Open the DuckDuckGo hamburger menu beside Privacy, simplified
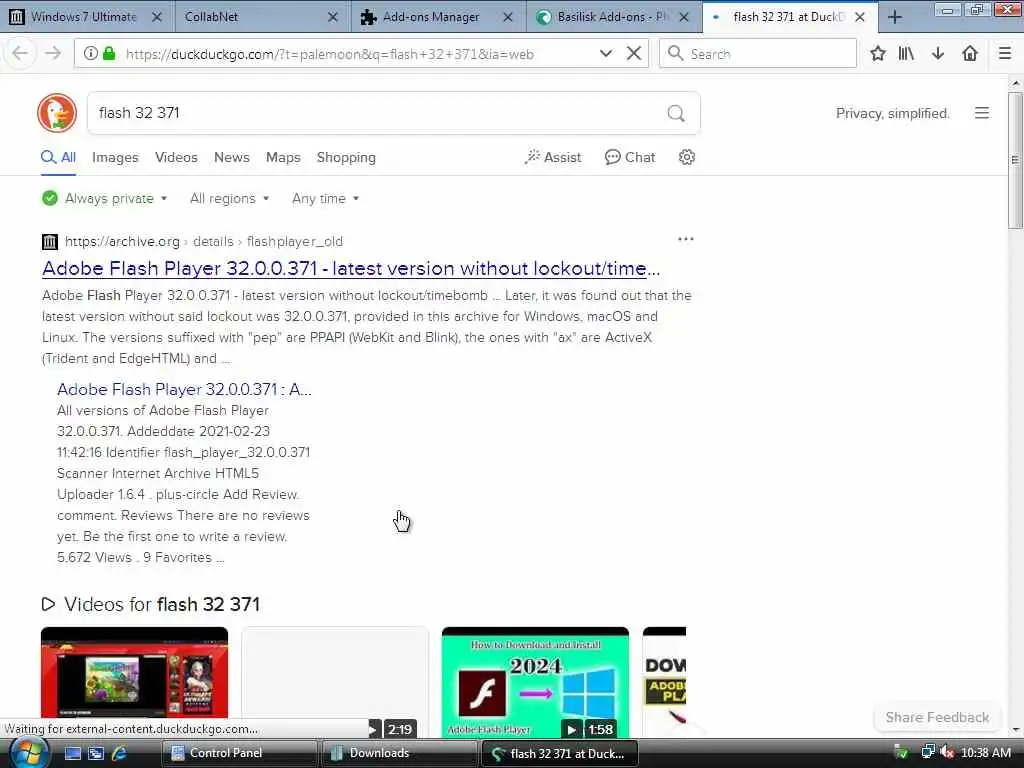Viewport: 1024px width, 768px height. [982, 113]
